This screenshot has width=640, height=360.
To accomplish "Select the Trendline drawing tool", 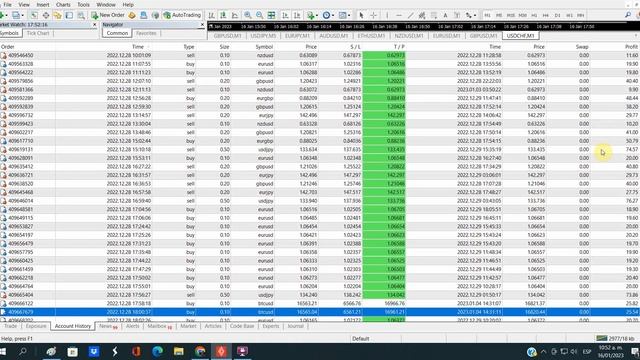I will tap(411, 16).
